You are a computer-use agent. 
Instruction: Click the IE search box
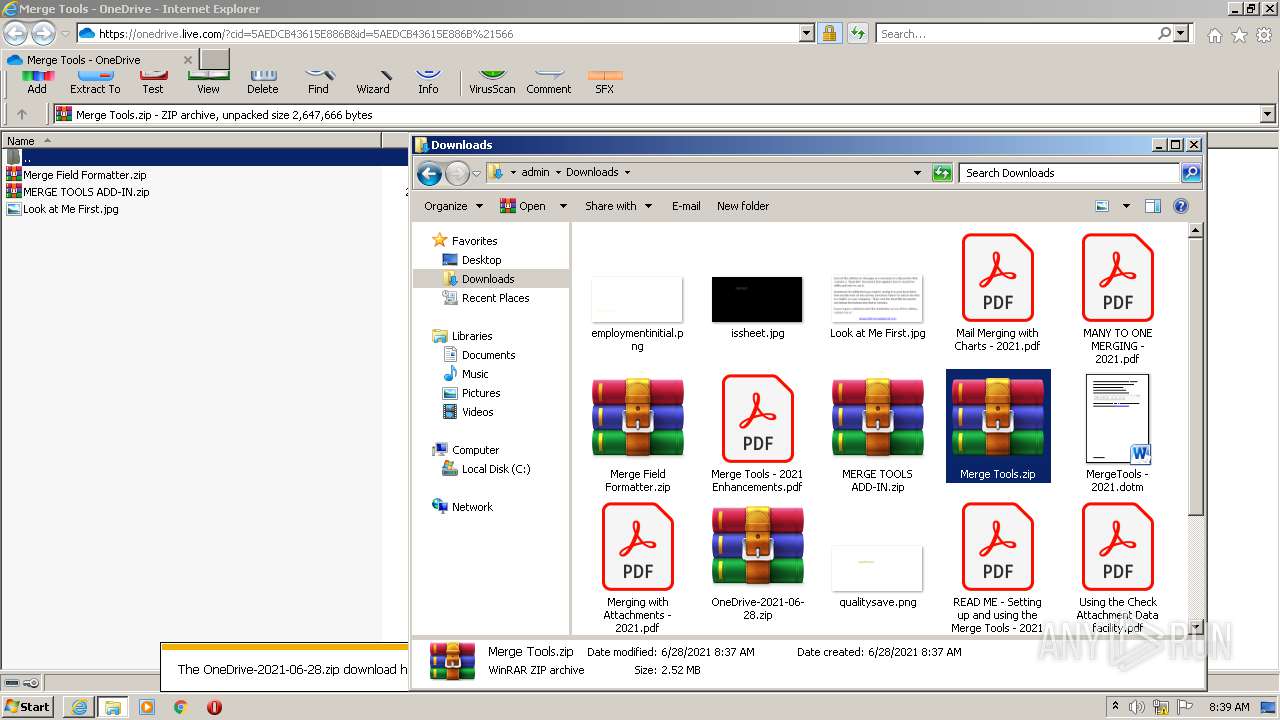tap(1015, 34)
